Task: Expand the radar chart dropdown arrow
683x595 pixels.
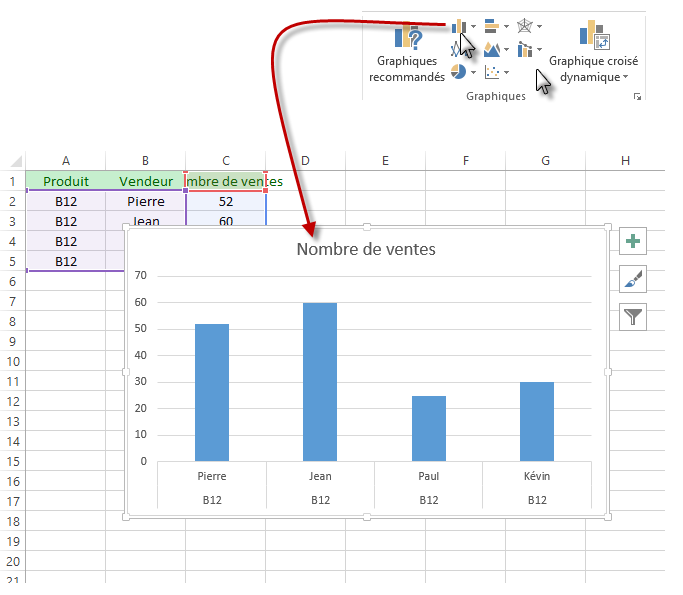Action: point(539,27)
